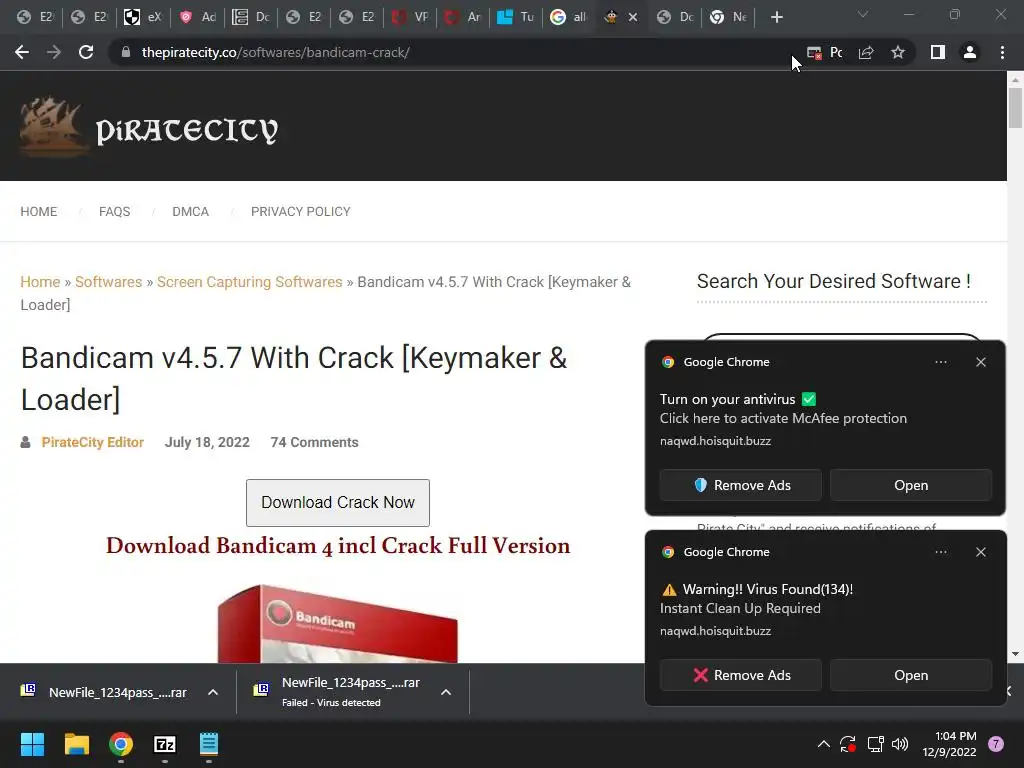Viewport: 1024px width, 768px height.
Task: Dismiss the 'Virus Found(134)' notification
Action: tap(981, 552)
